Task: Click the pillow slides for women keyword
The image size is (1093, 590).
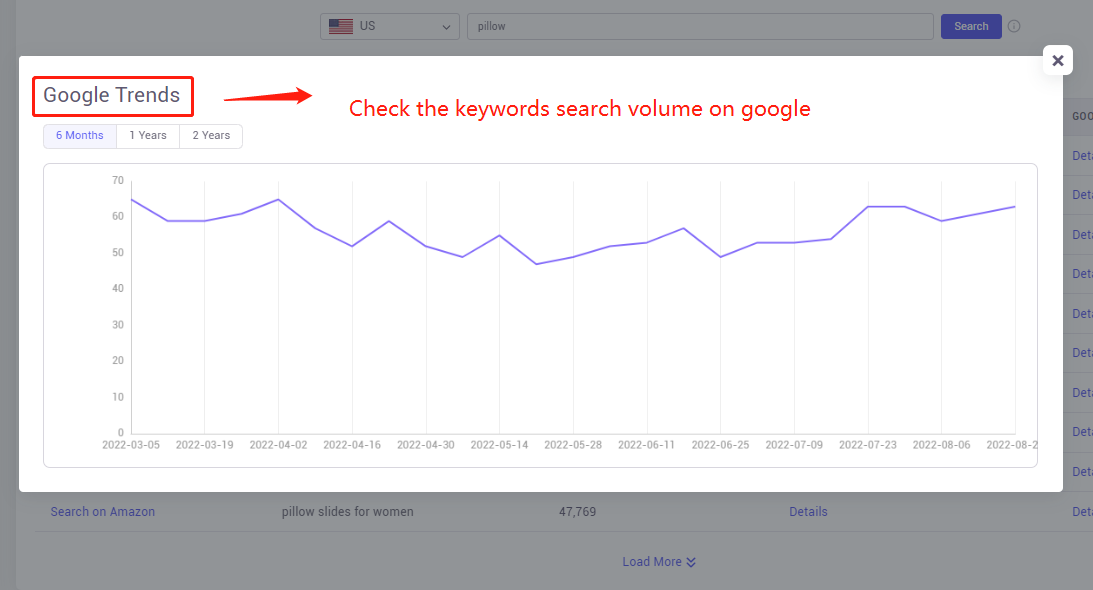Action: [x=347, y=512]
